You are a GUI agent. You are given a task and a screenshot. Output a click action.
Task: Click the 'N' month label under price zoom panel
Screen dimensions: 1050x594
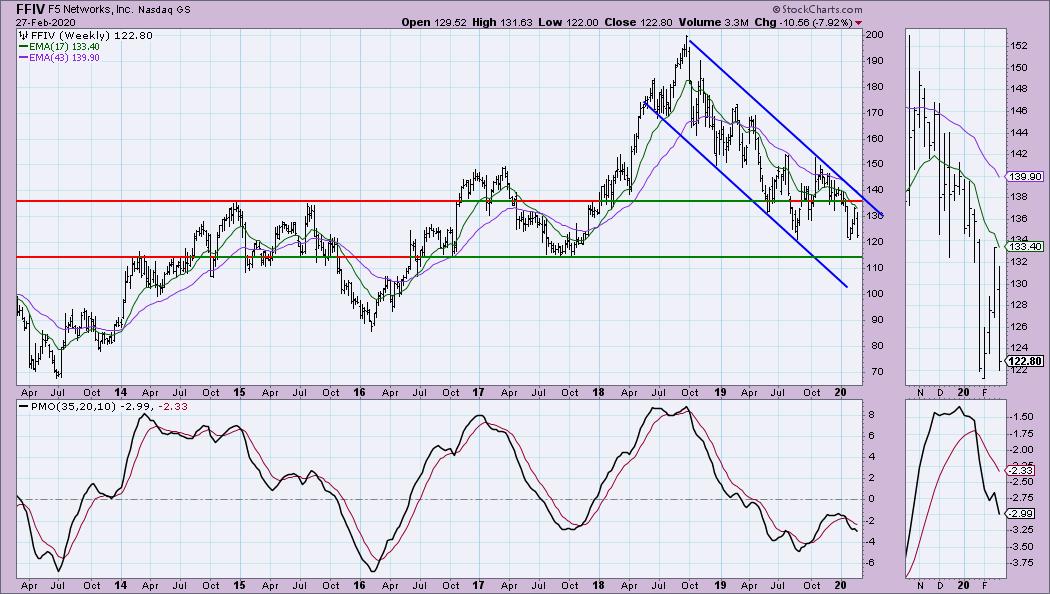tap(920, 392)
